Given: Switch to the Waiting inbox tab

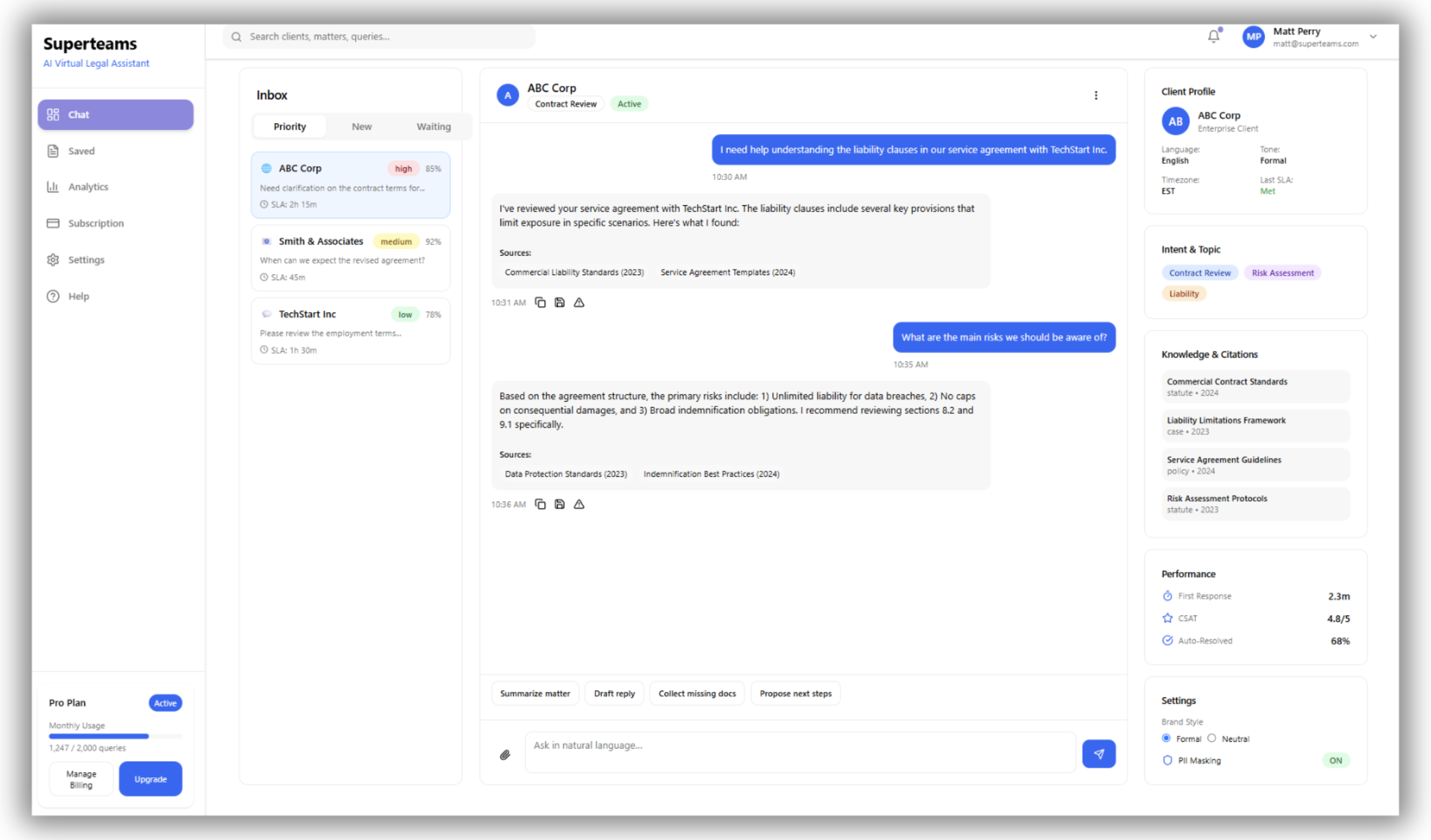Looking at the screenshot, I should tap(433, 126).
